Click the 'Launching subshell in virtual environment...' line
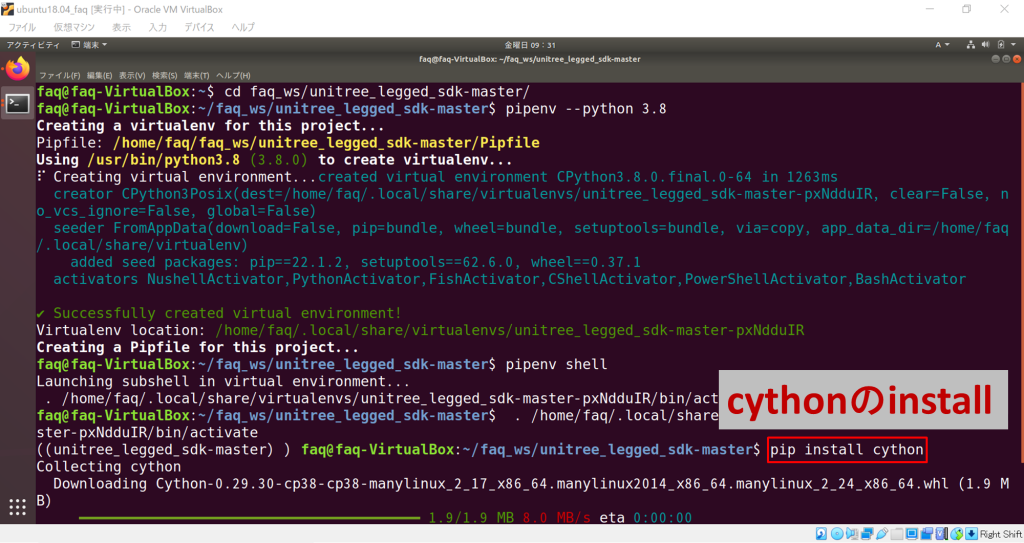Image resolution: width=1024 pixels, height=543 pixels. (x=223, y=381)
